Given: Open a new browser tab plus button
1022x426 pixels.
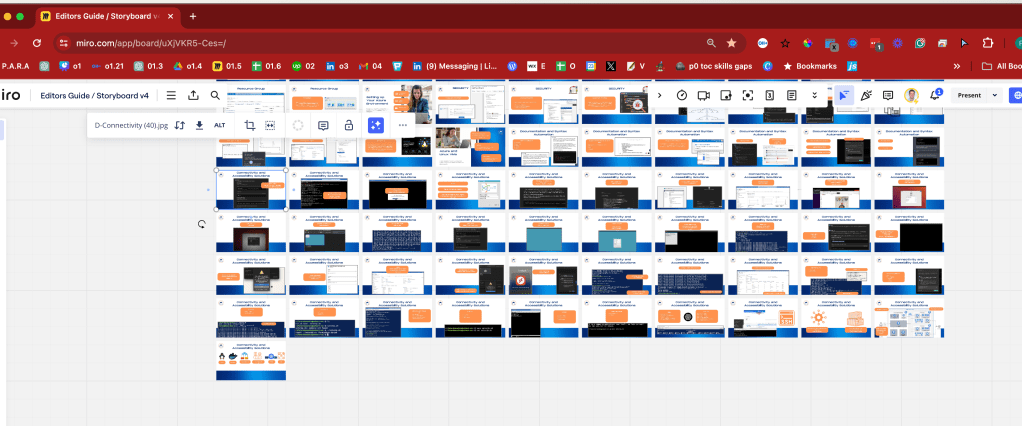Looking at the screenshot, I should point(193,16).
